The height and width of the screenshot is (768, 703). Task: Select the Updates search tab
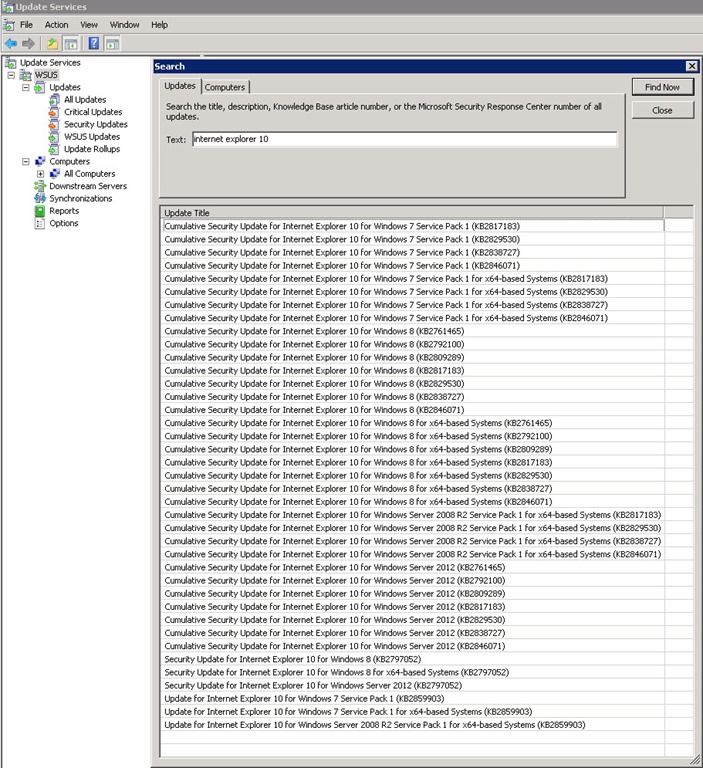point(180,86)
